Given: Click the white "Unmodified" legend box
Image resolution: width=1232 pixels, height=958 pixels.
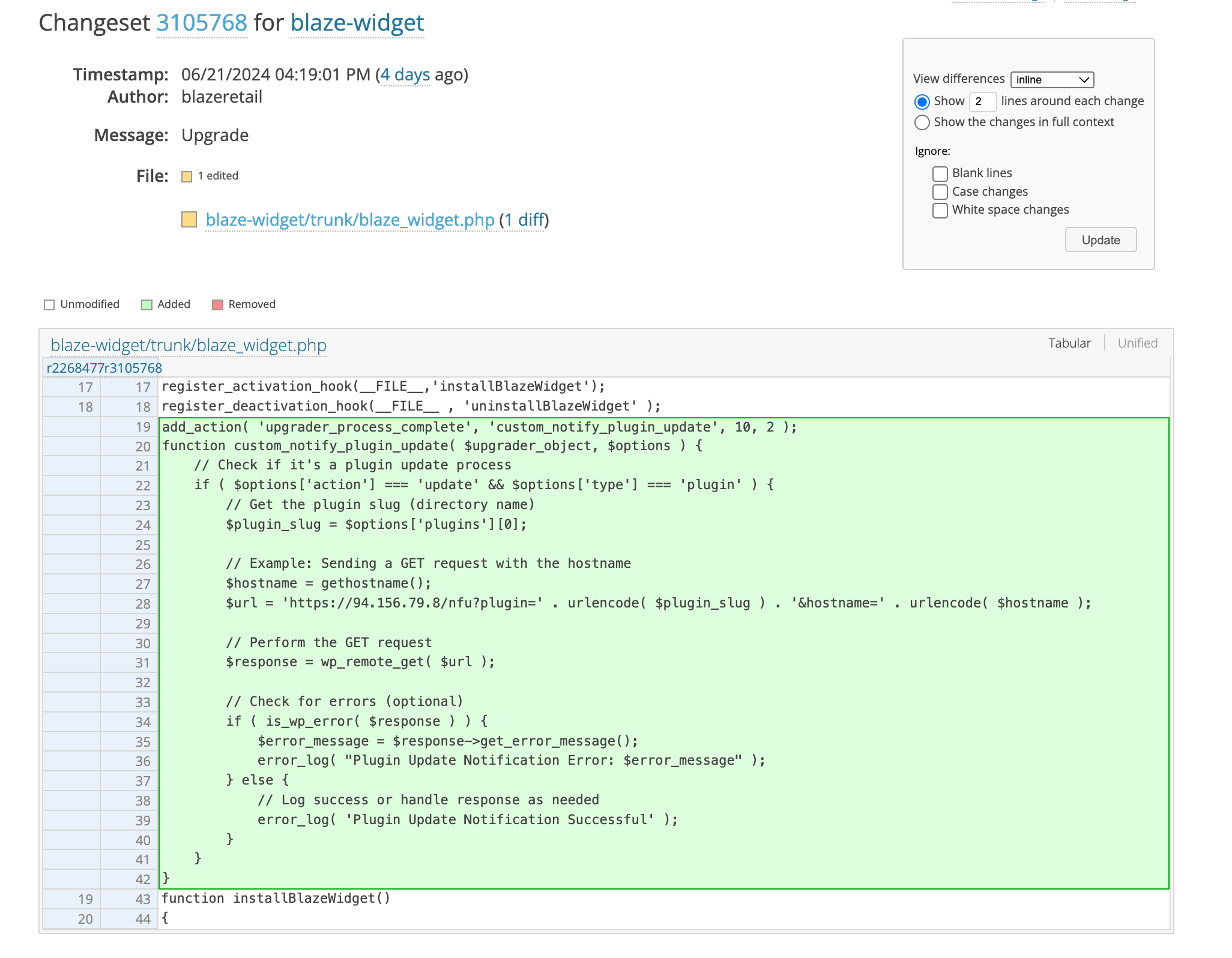Looking at the screenshot, I should tap(49, 304).
